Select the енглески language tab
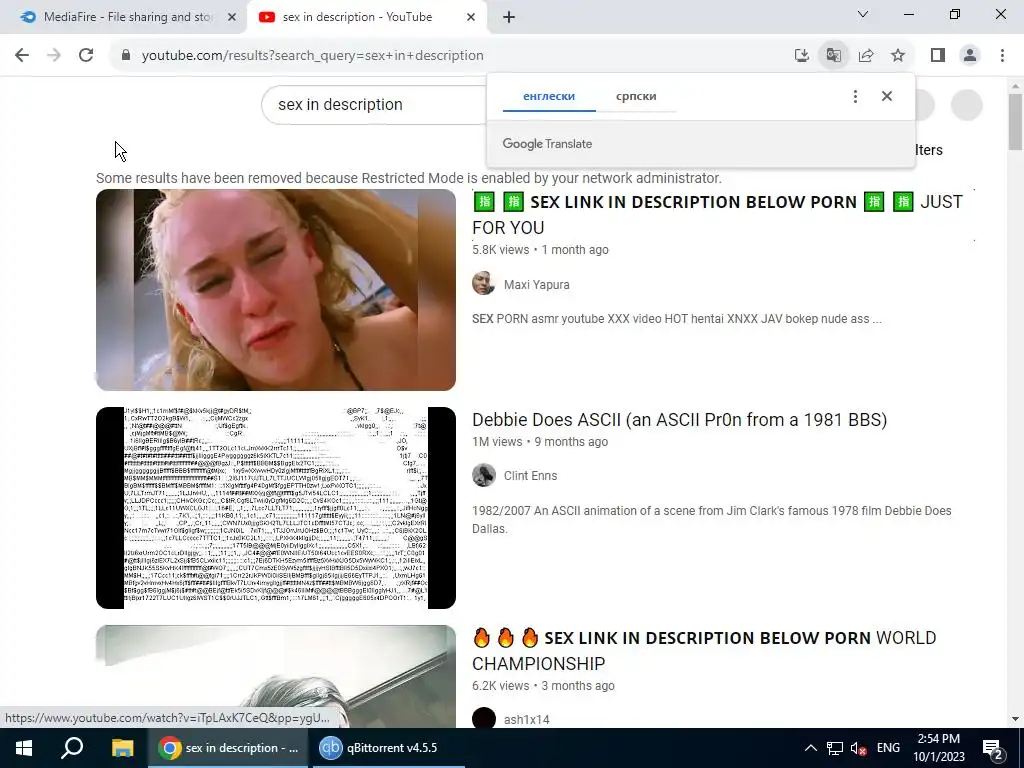Screen dimensions: 1024x768 [549, 96]
